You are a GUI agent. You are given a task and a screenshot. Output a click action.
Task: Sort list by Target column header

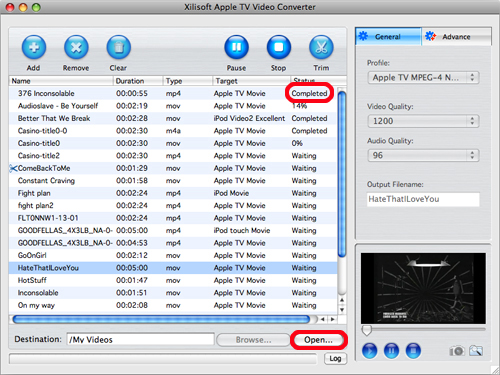click(251, 81)
